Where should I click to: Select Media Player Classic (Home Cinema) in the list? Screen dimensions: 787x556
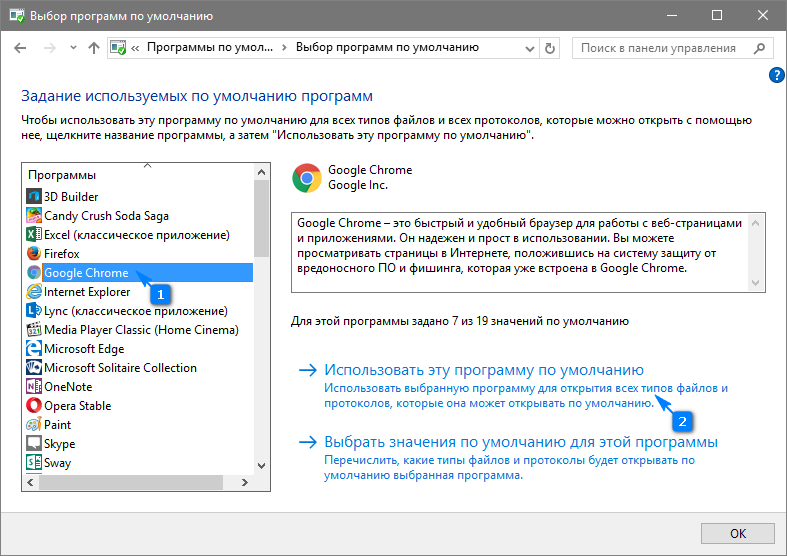tap(141, 330)
